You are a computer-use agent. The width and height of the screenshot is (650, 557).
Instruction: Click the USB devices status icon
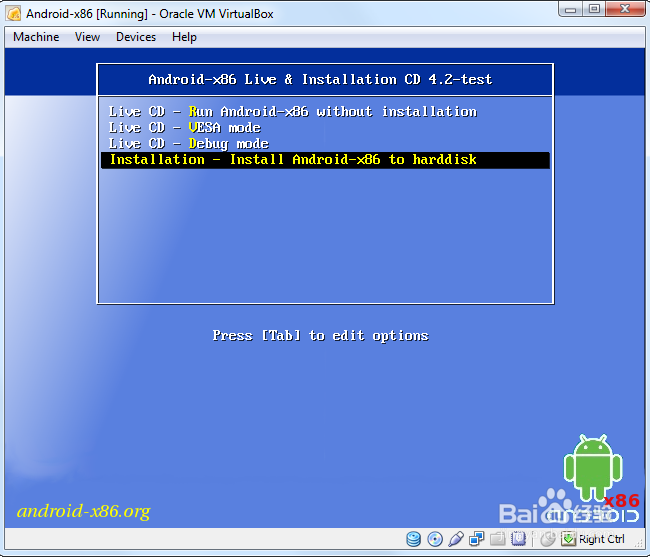click(x=456, y=539)
